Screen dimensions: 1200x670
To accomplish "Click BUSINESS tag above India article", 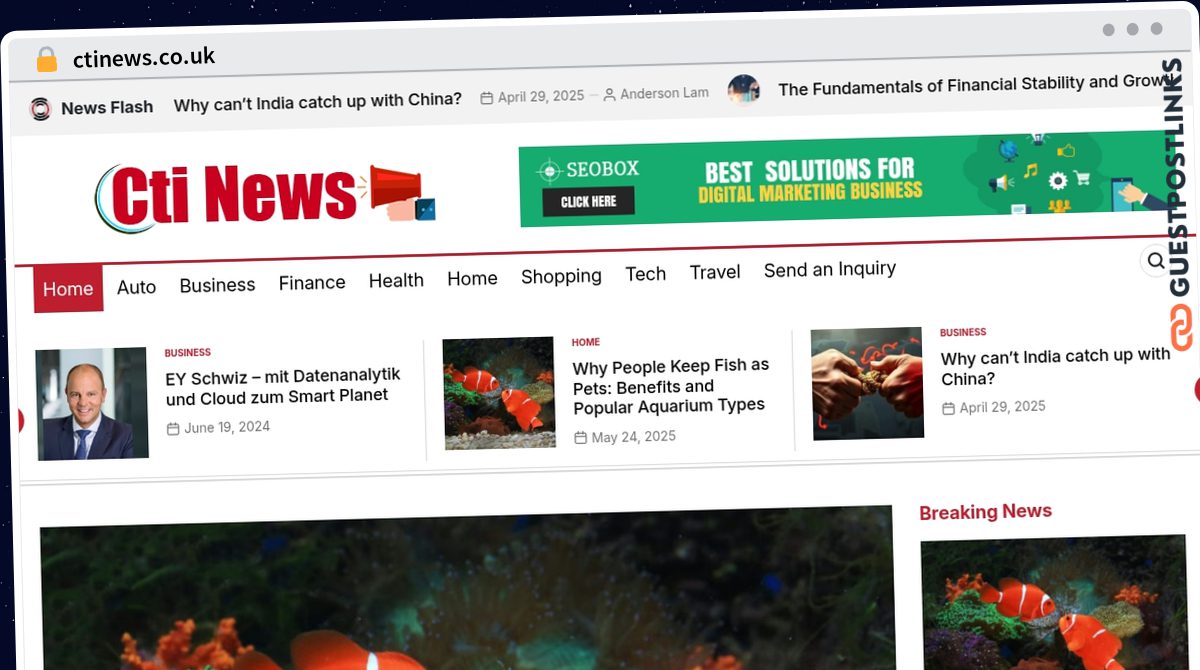I will (963, 333).
